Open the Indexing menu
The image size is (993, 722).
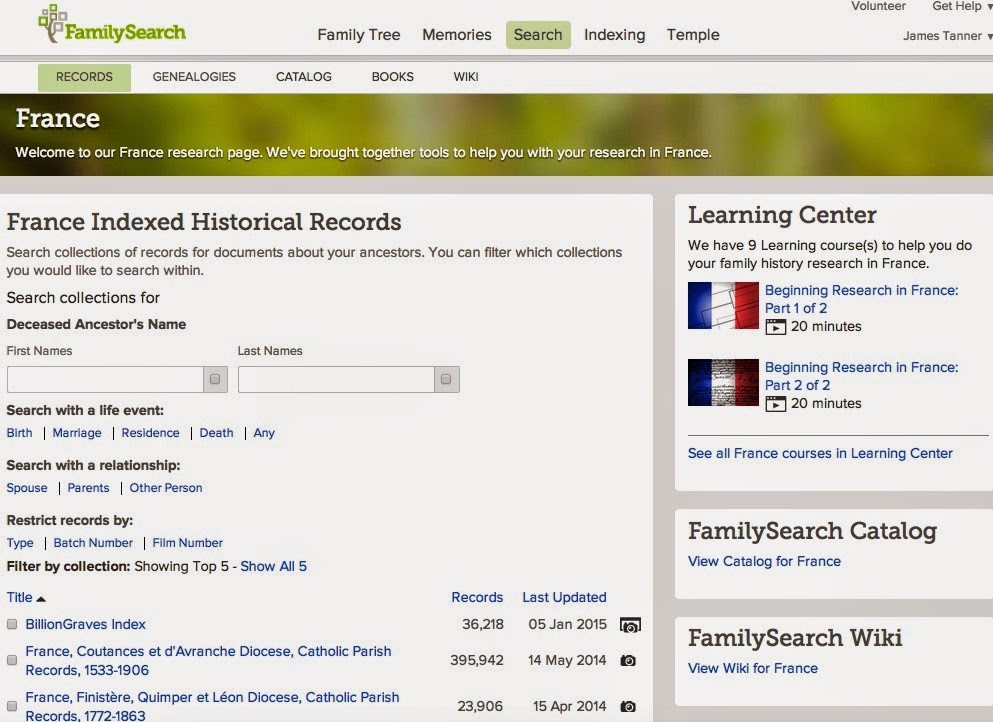tap(614, 35)
